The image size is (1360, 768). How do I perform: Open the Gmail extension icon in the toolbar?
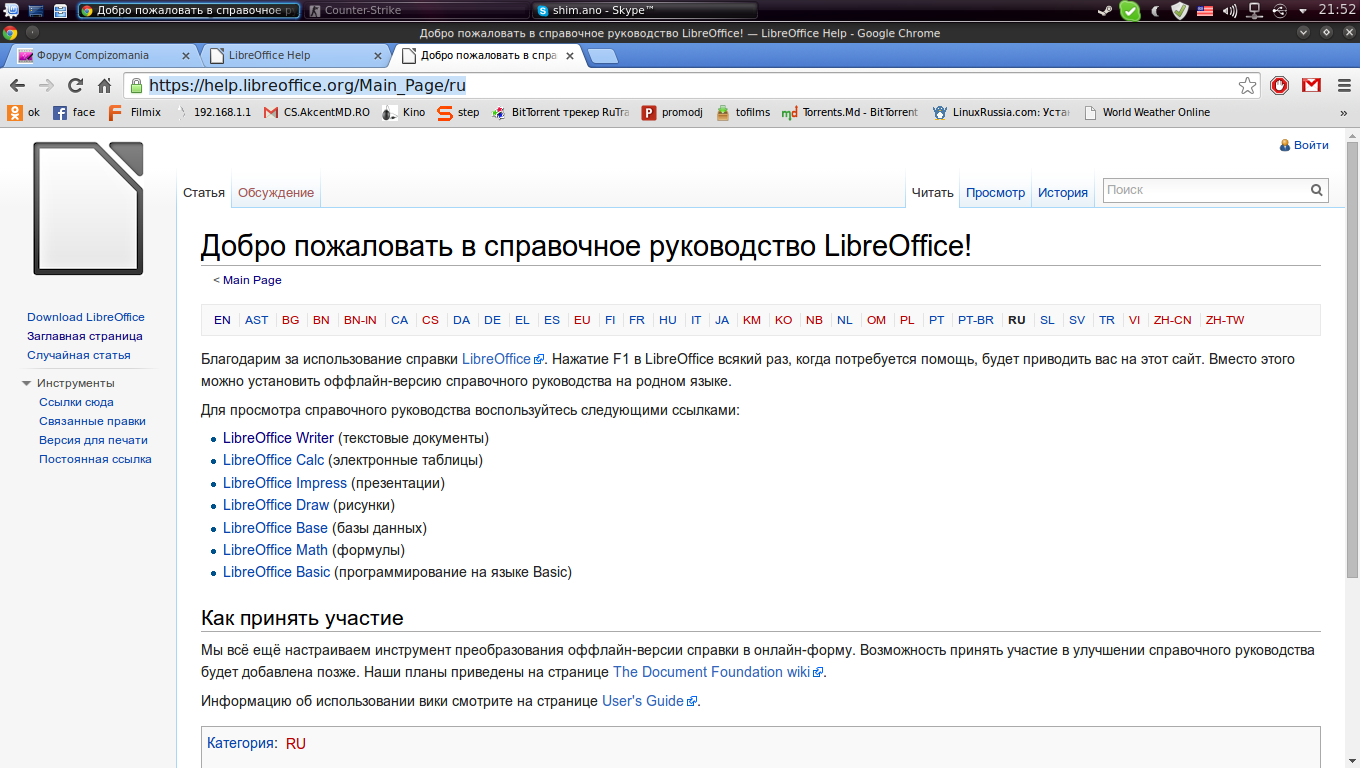(1310, 86)
